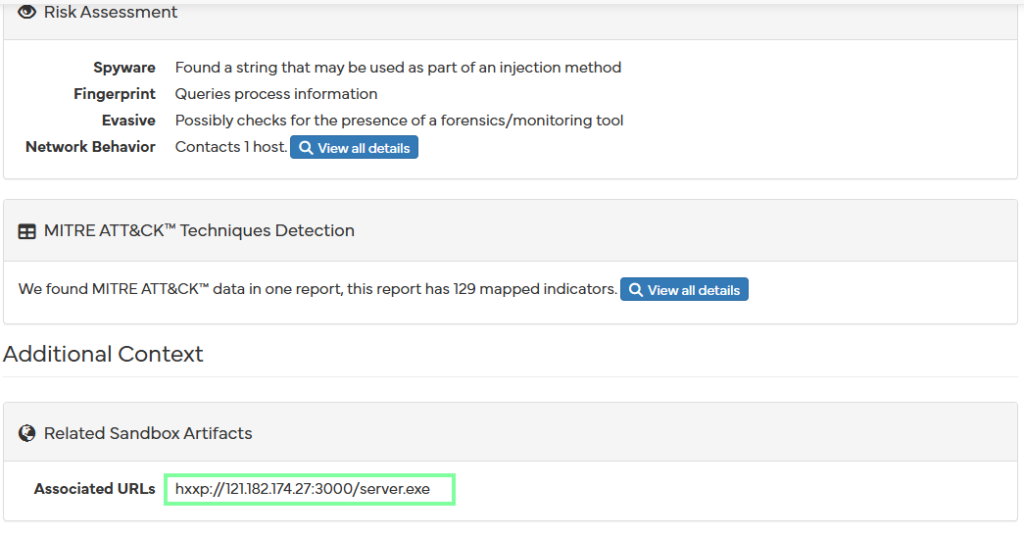
Task: Select the associated URL hxxp://121.182.174.27:3000/server.exe
Action: pos(310,489)
